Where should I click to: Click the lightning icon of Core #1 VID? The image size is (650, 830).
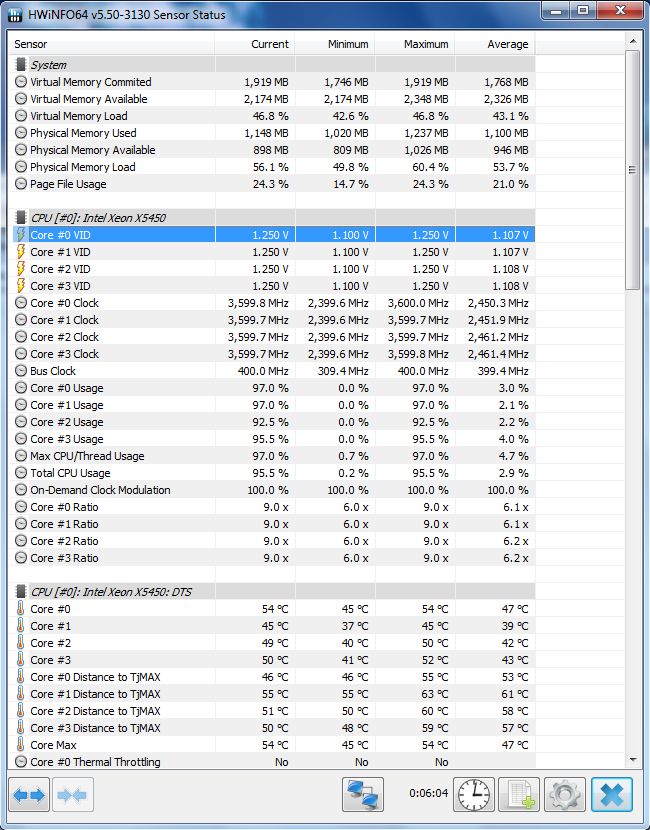(21, 251)
